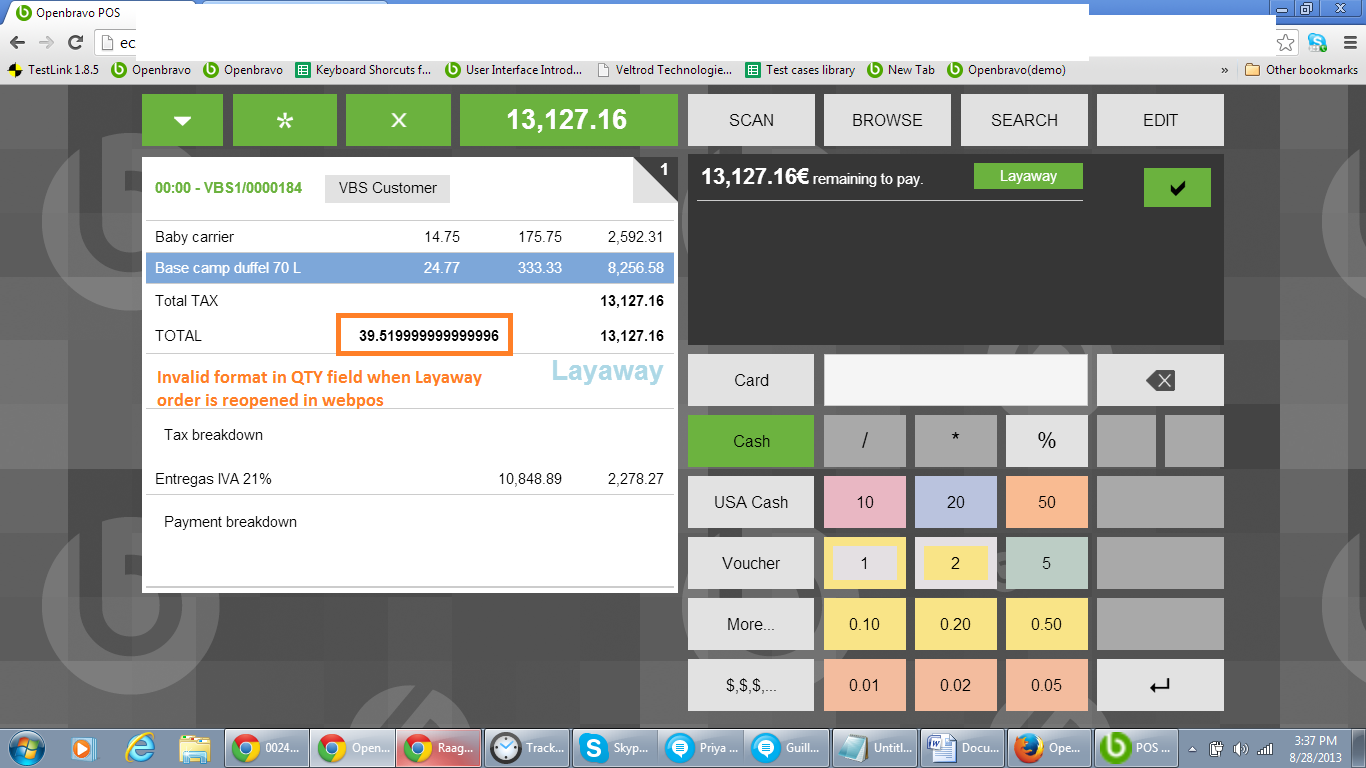Show hidden system tray icons
This screenshot has width=1366, height=768.
tap(1191, 747)
